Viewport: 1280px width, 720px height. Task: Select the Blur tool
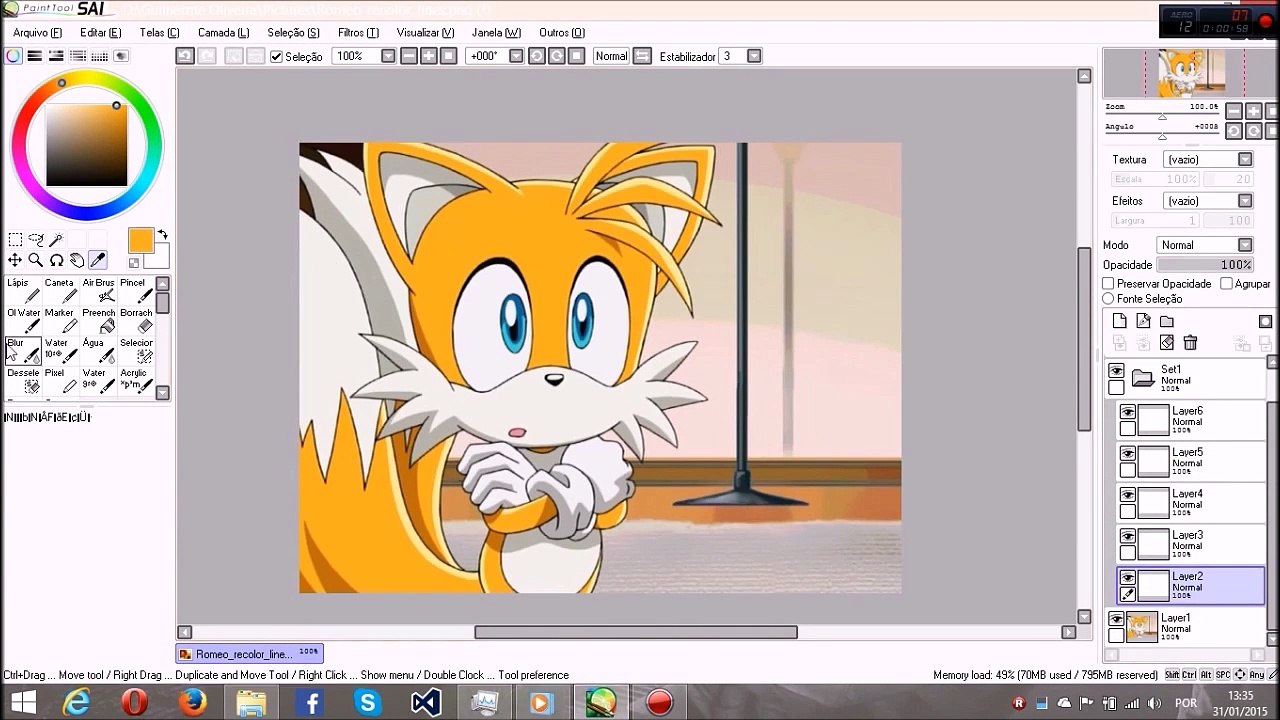click(23, 351)
